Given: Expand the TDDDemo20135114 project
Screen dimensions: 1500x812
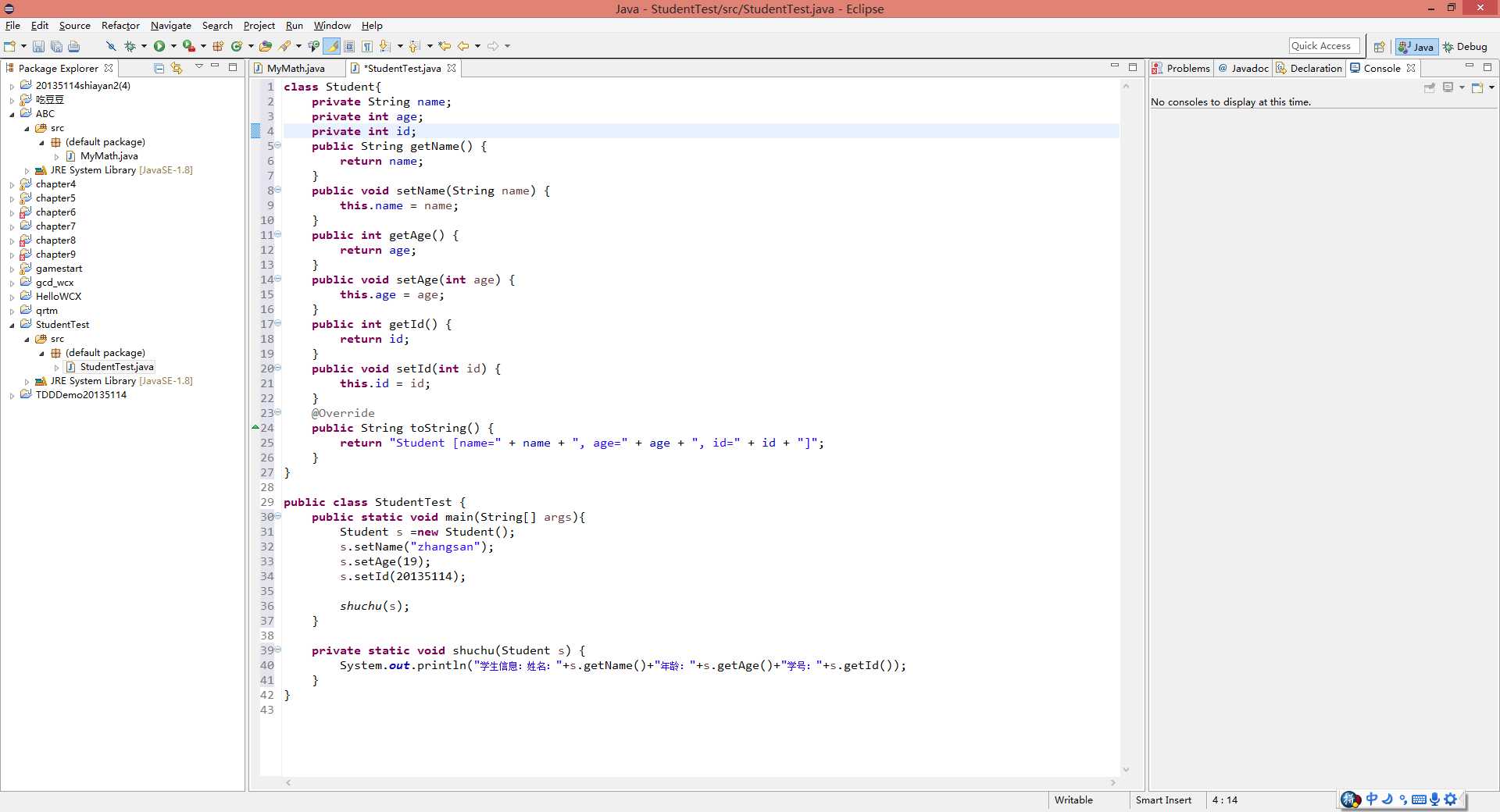Looking at the screenshot, I should pos(12,396).
